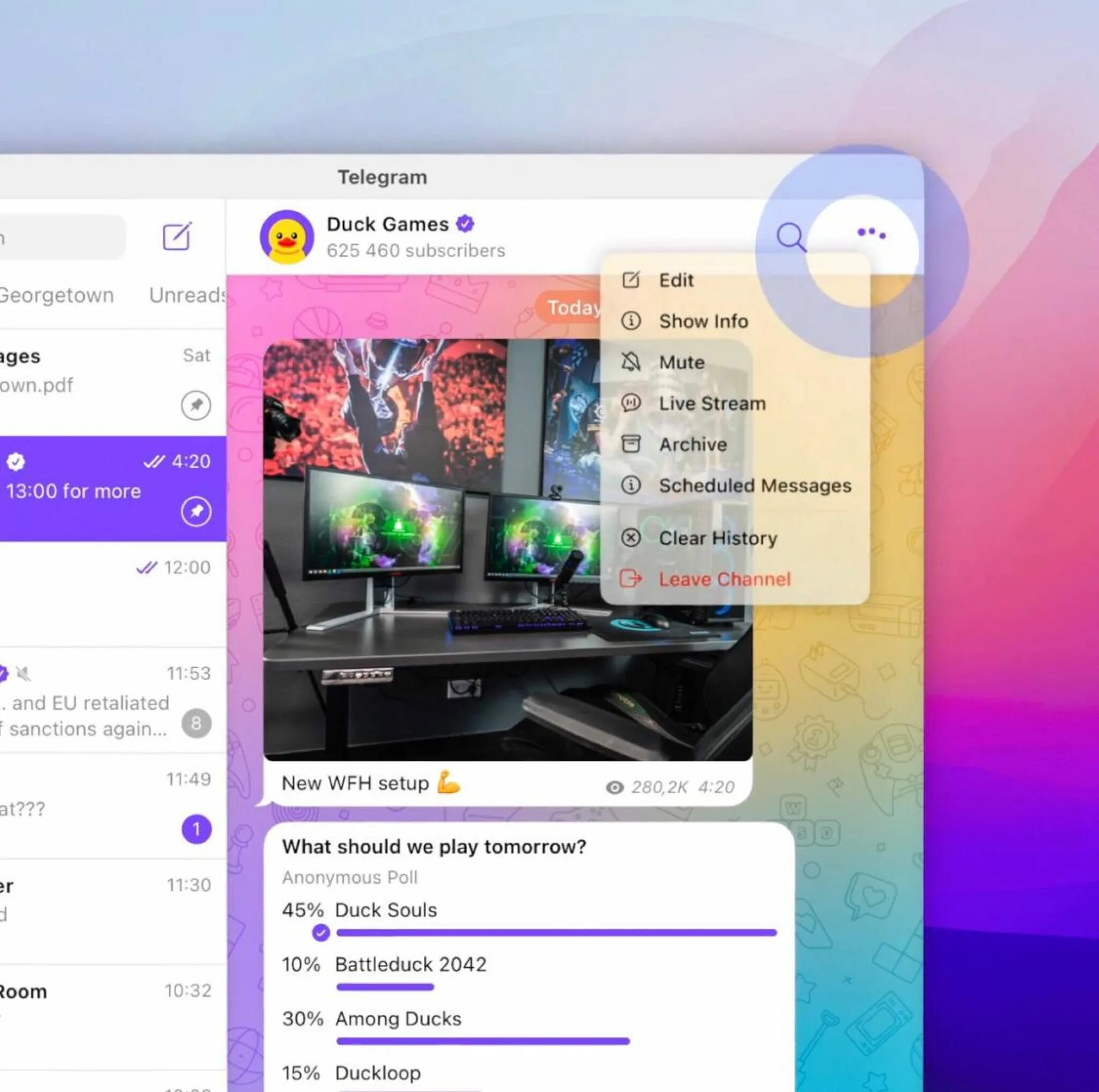
Task: Click pin icon on the Sat chat row
Action: [196, 406]
